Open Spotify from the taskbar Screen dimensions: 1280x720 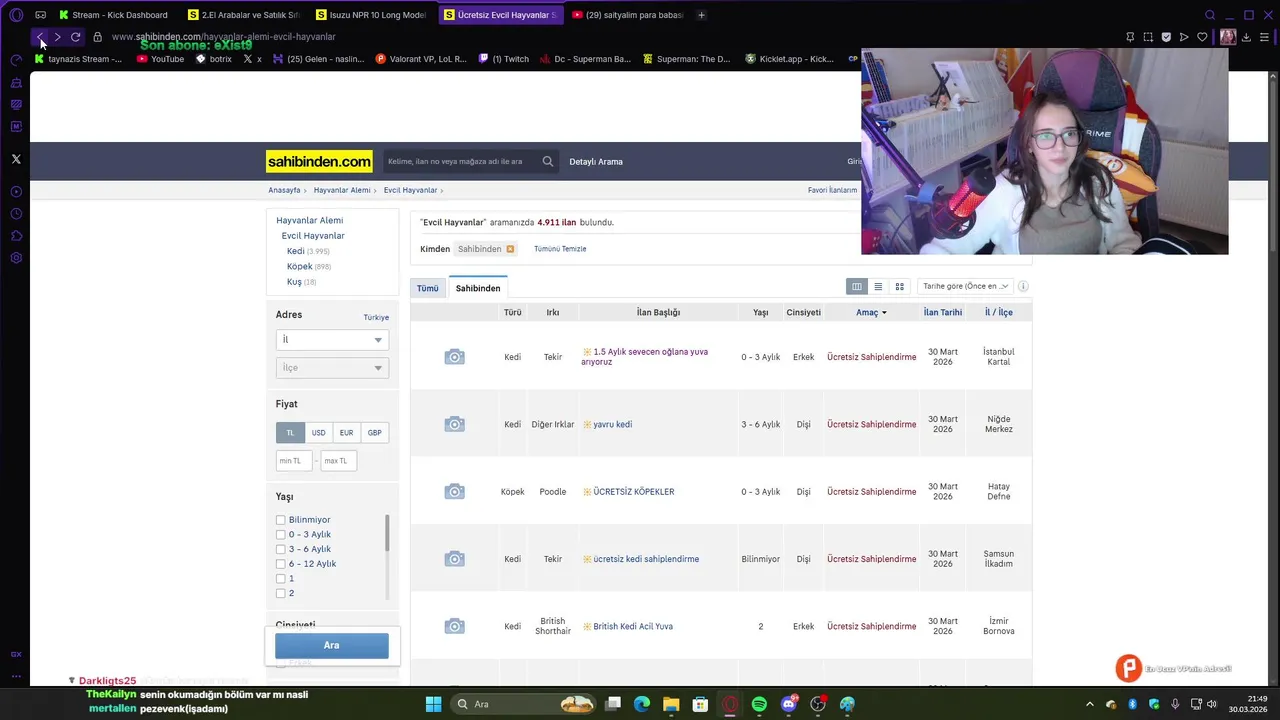click(759, 704)
